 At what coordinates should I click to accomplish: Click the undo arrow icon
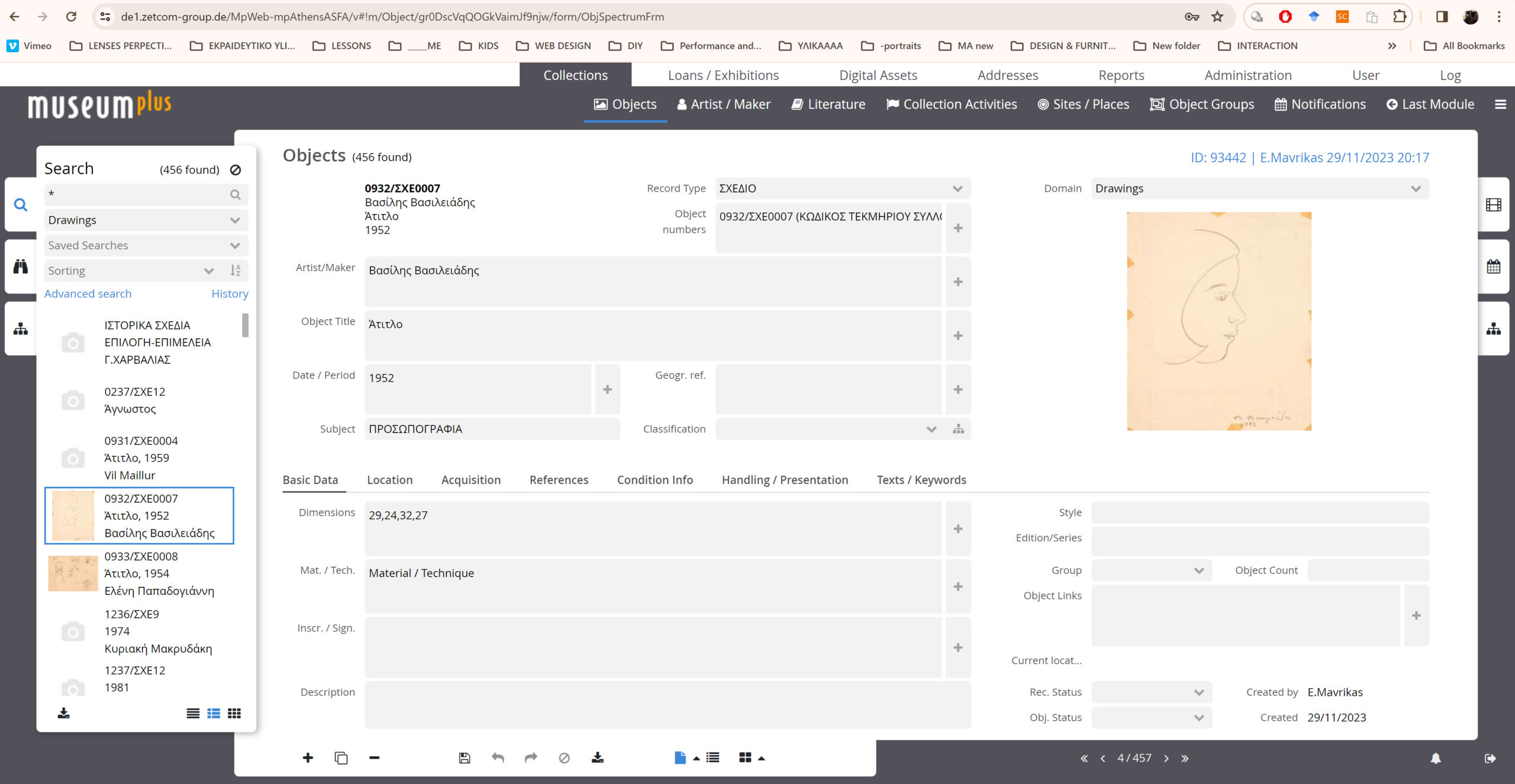[498, 758]
